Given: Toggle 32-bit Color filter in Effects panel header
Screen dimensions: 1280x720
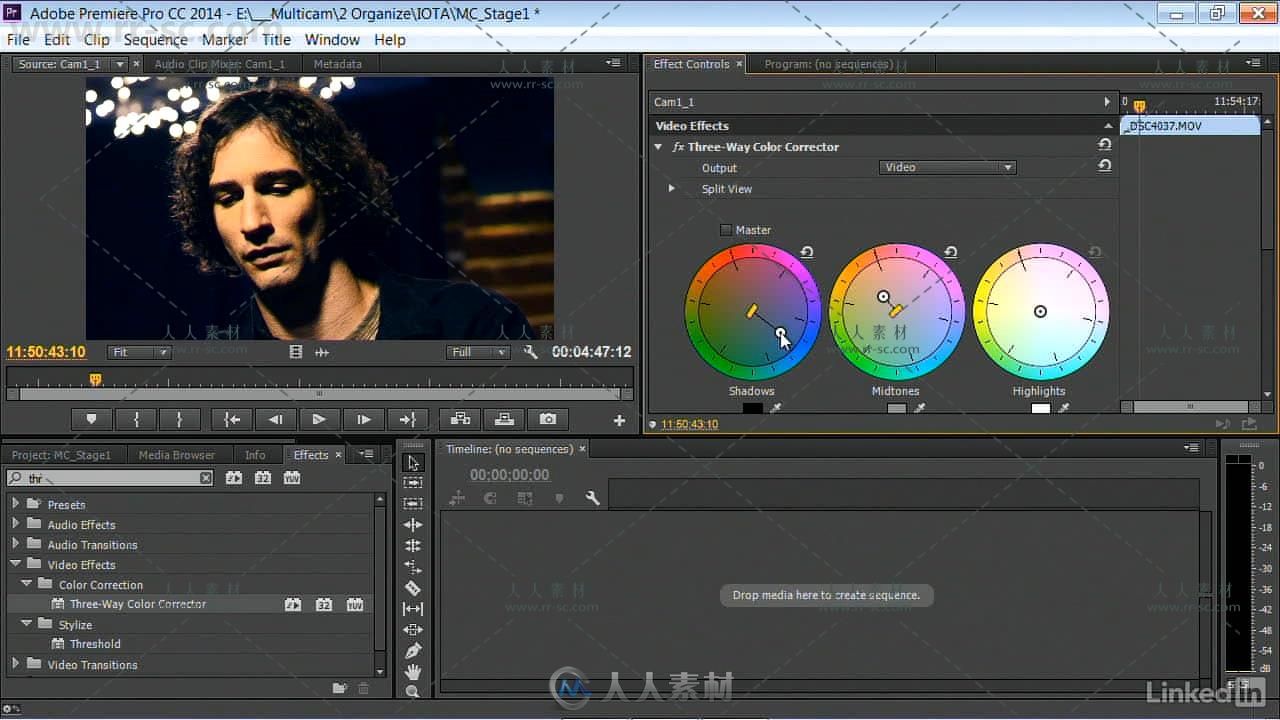Looking at the screenshot, I should [x=263, y=478].
